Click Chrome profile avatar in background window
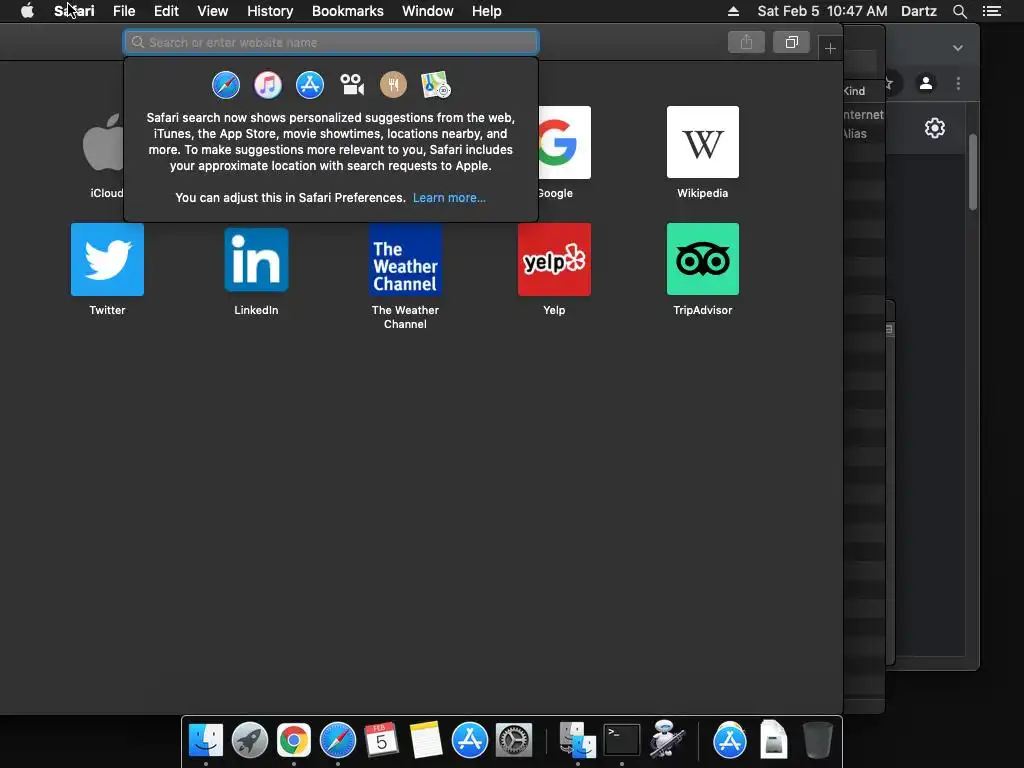 click(926, 84)
